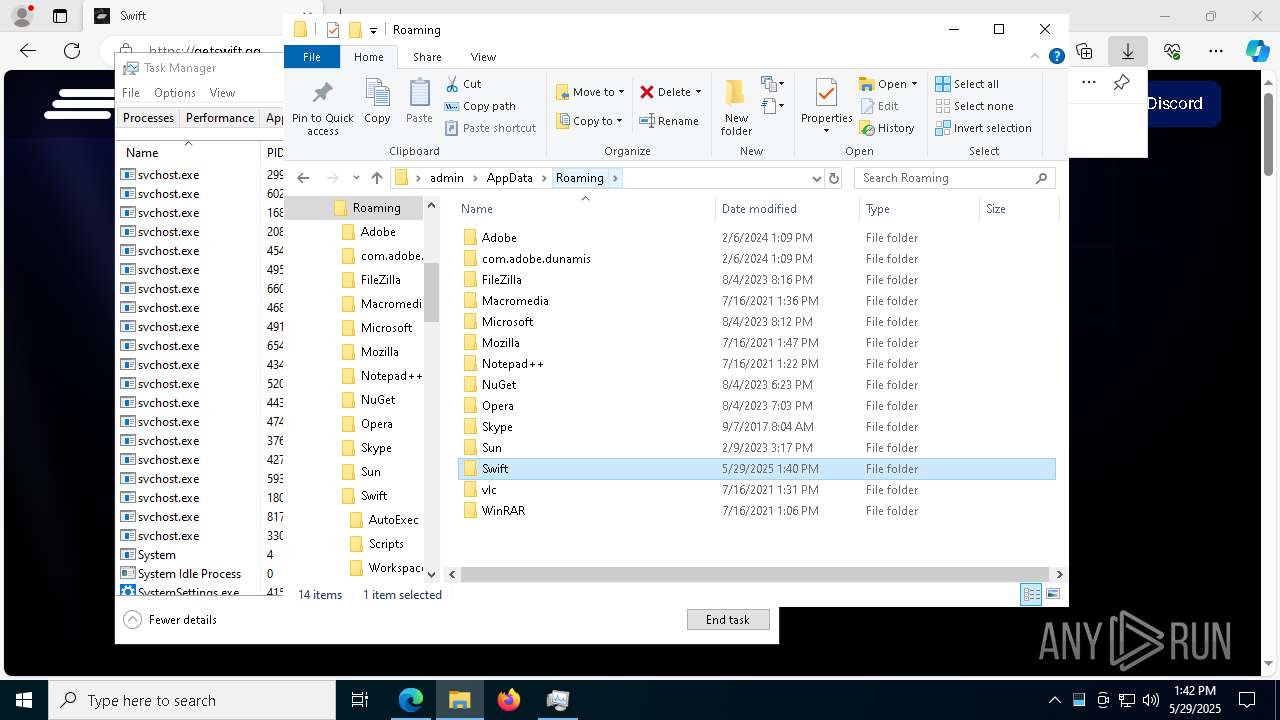Click Select all in ribbon

[x=967, y=84]
